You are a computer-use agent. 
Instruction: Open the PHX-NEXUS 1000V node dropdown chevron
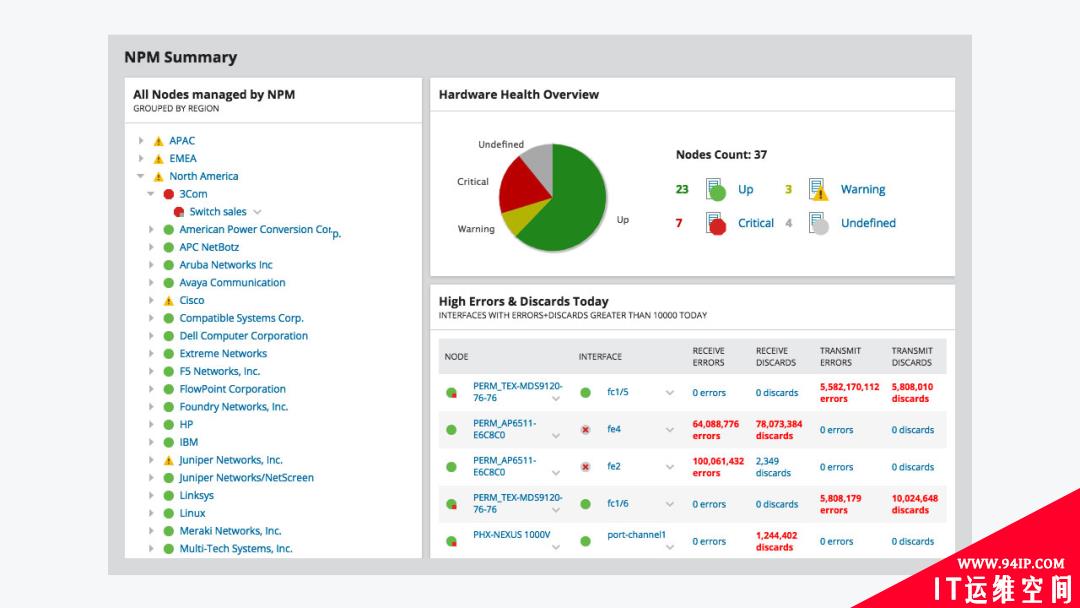click(556, 547)
